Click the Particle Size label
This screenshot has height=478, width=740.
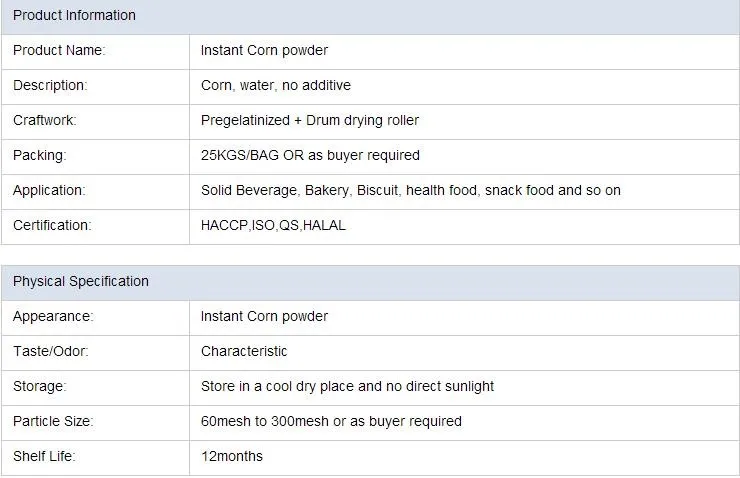pos(53,421)
